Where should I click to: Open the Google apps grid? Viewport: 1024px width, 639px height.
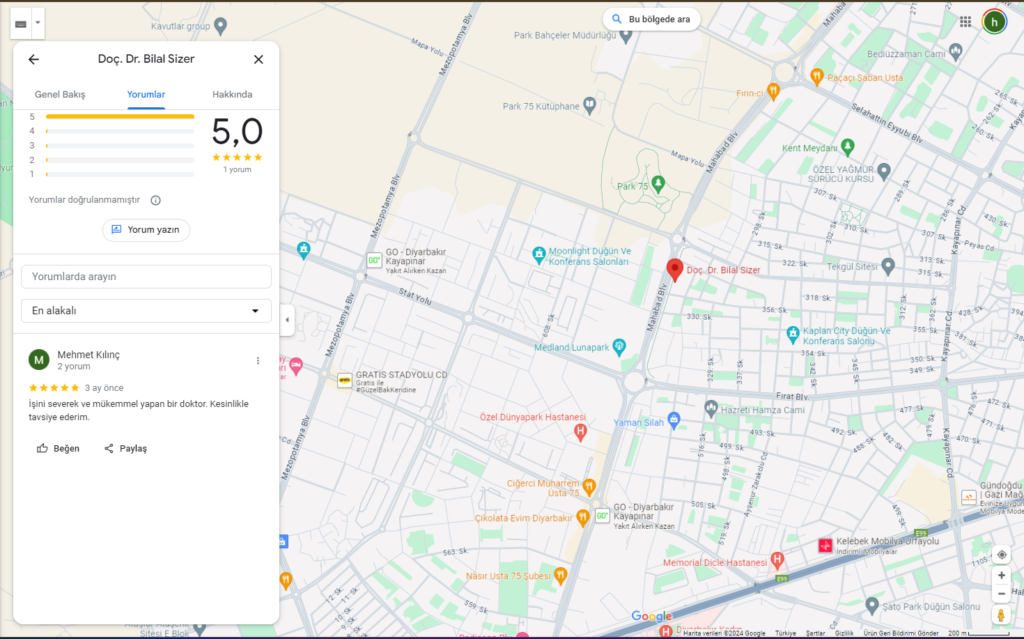pyautogui.click(x=965, y=22)
